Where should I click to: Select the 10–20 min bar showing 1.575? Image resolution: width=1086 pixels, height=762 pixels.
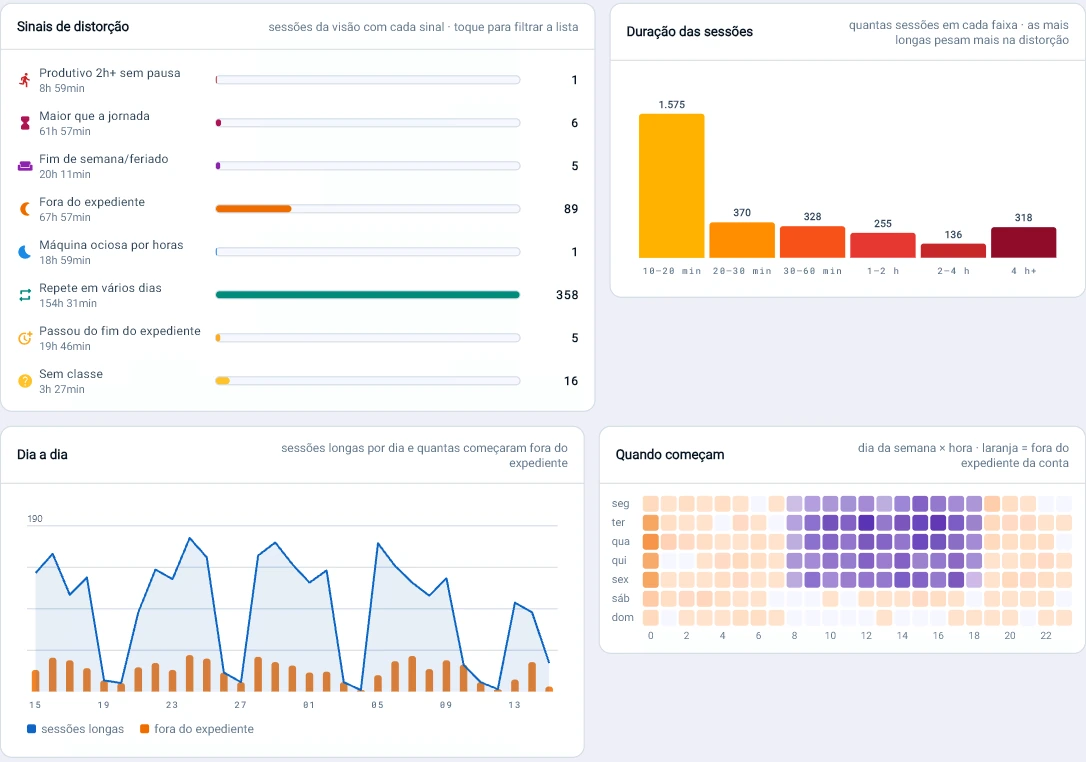click(672, 186)
